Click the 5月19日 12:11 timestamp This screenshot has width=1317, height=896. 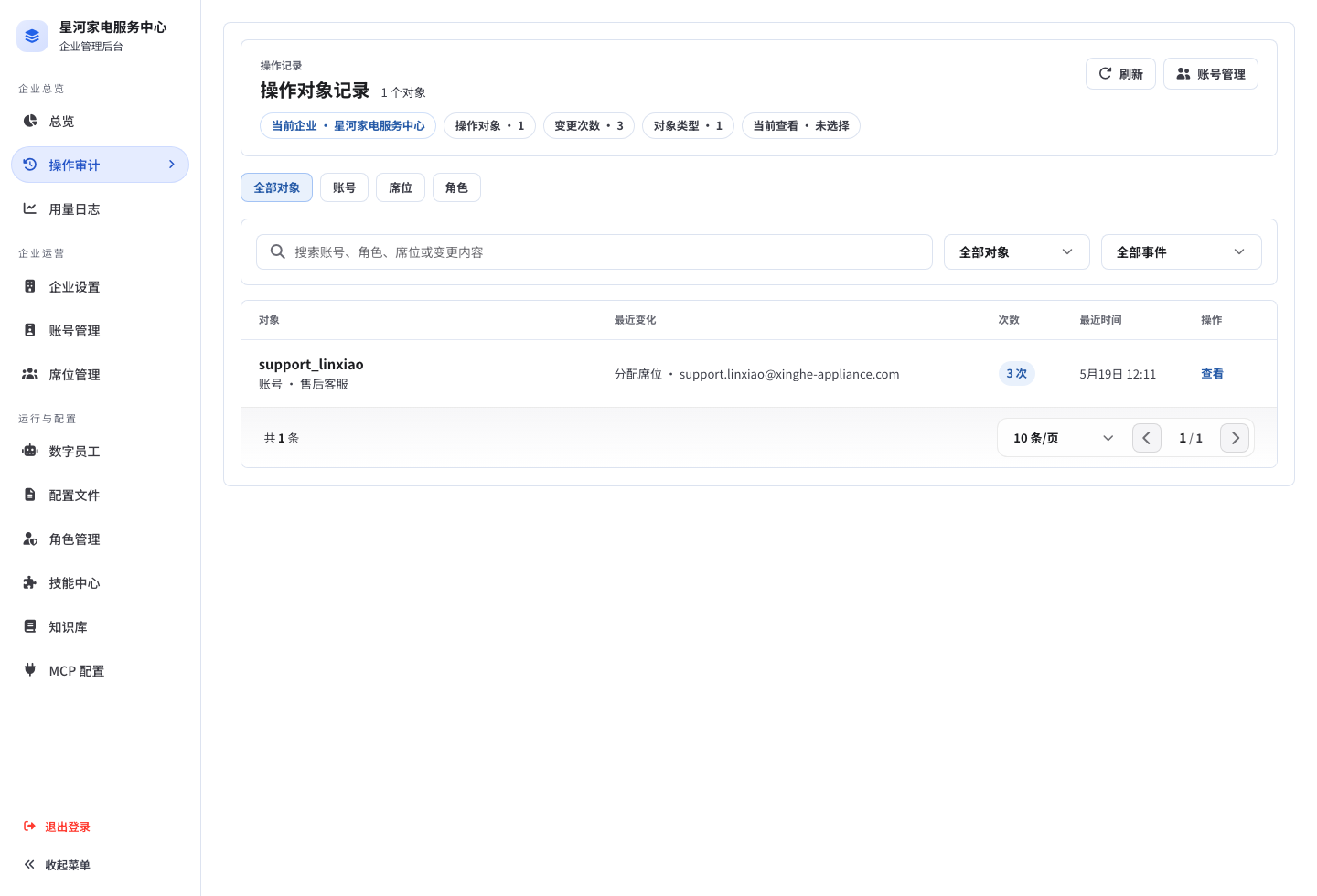click(x=1118, y=374)
